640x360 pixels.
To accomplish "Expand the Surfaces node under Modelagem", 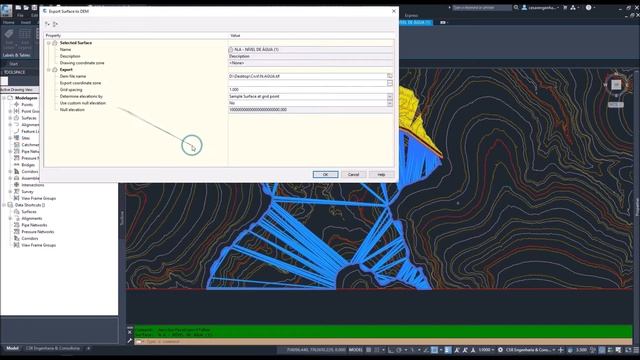I will tap(11, 118).
